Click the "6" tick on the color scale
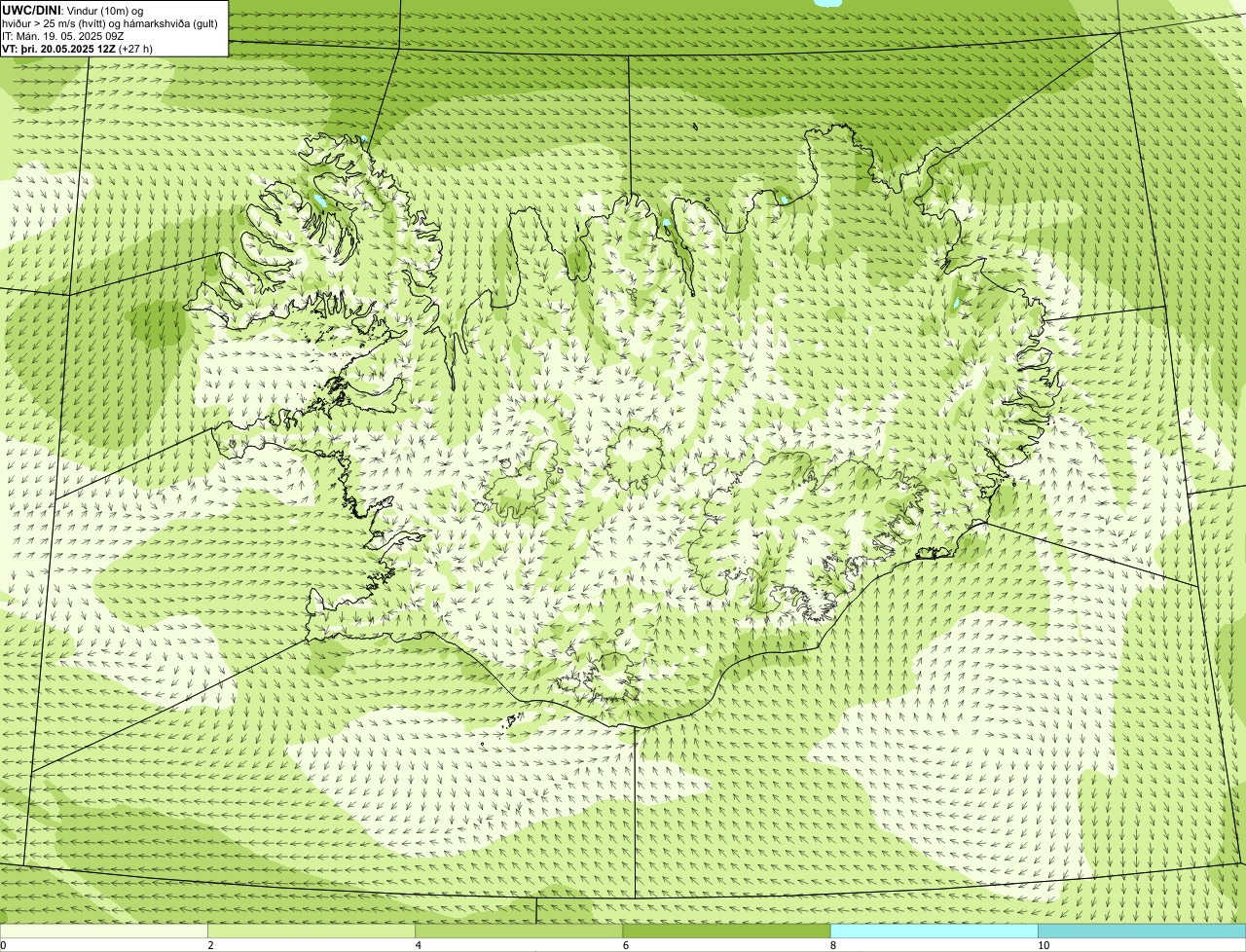 click(626, 945)
